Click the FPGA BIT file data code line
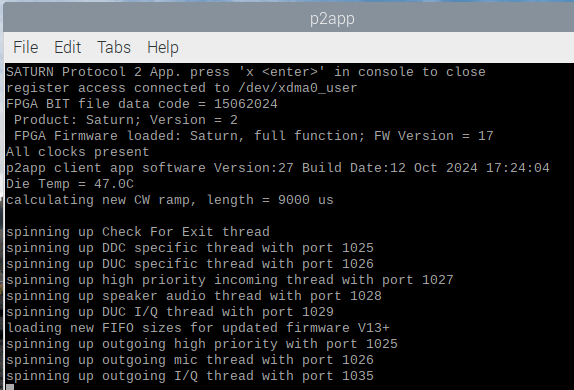This screenshot has height=390, width=574. click(142, 104)
